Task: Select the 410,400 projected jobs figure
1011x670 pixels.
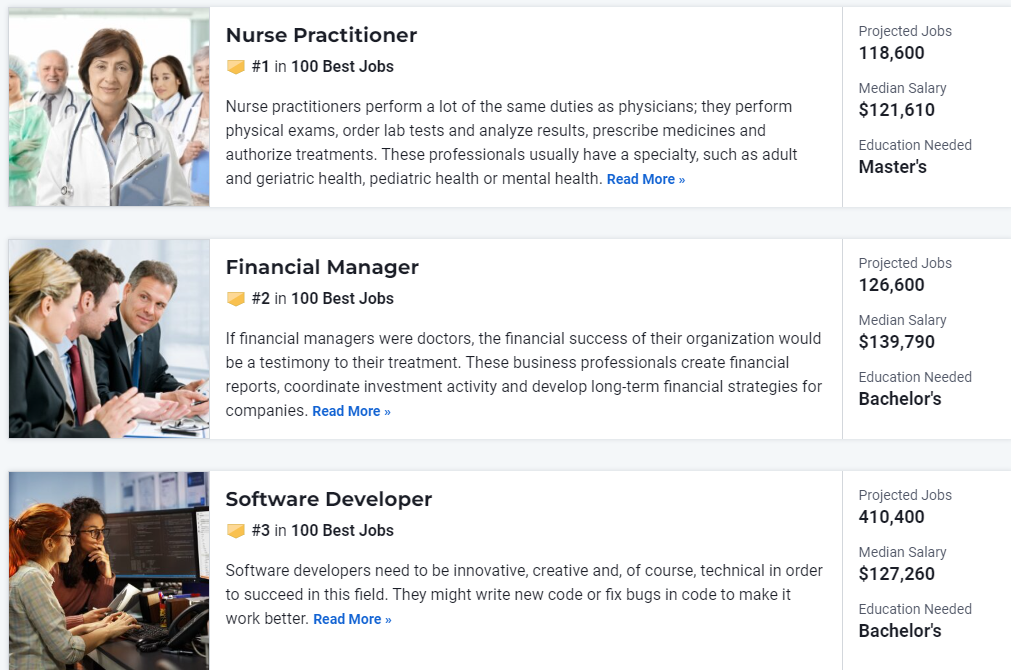Action: [891, 517]
